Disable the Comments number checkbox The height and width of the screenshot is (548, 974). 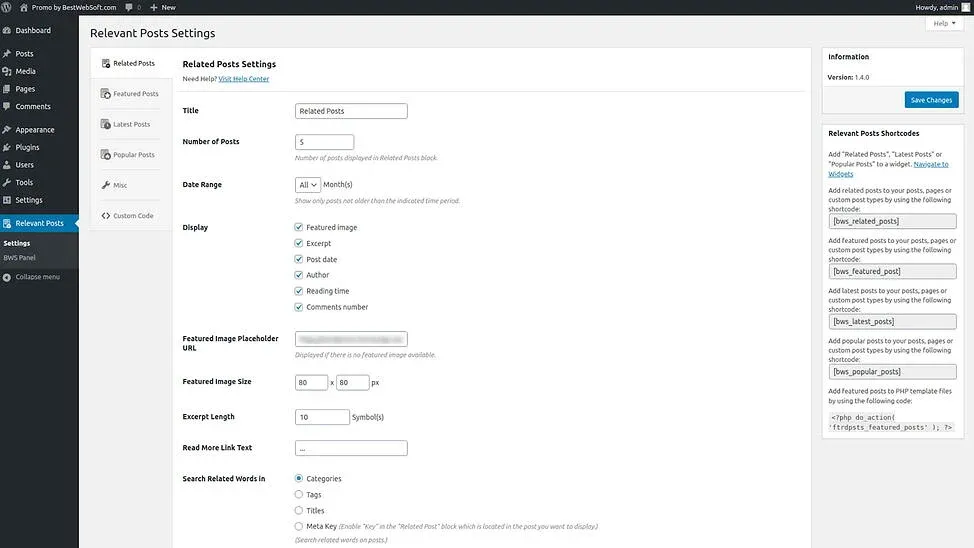pos(299,307)
